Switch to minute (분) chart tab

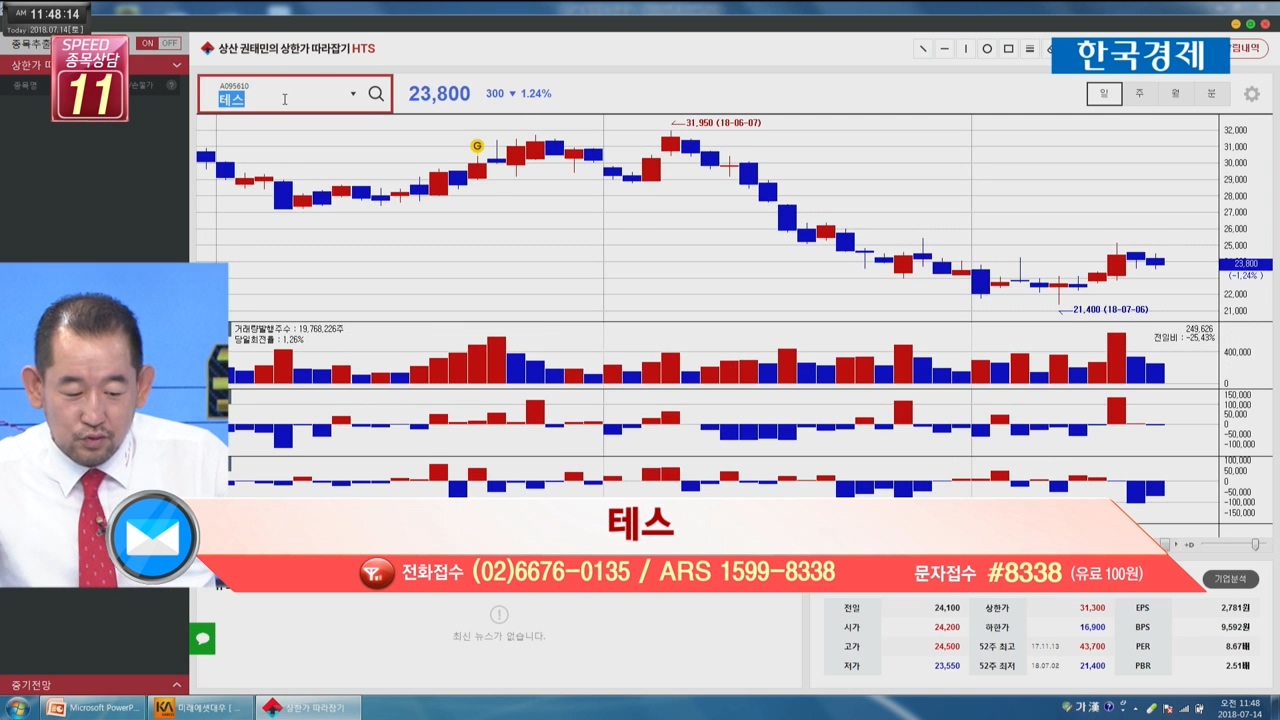[x=1211, y=94]
